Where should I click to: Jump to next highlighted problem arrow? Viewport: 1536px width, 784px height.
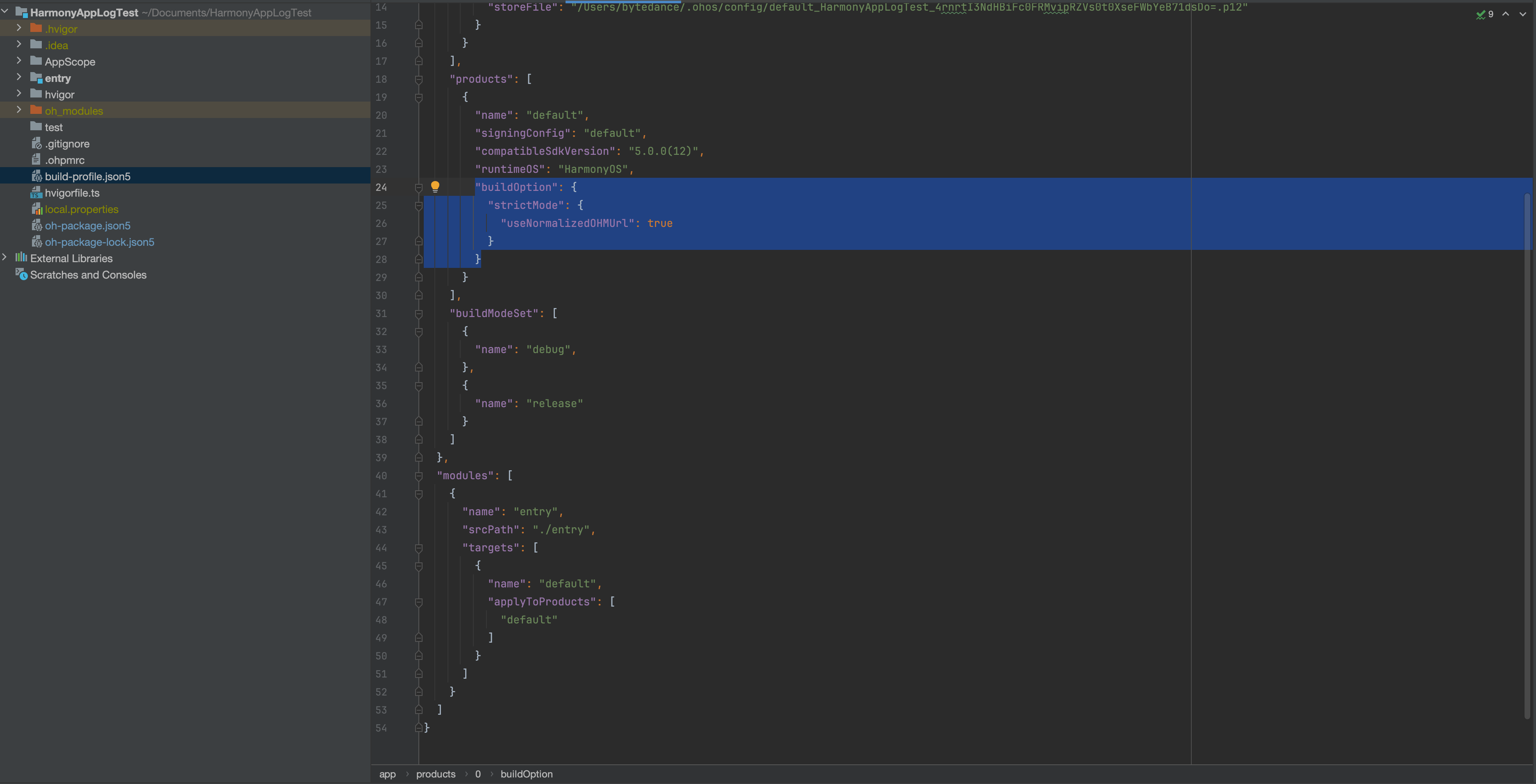[1523, 14]
